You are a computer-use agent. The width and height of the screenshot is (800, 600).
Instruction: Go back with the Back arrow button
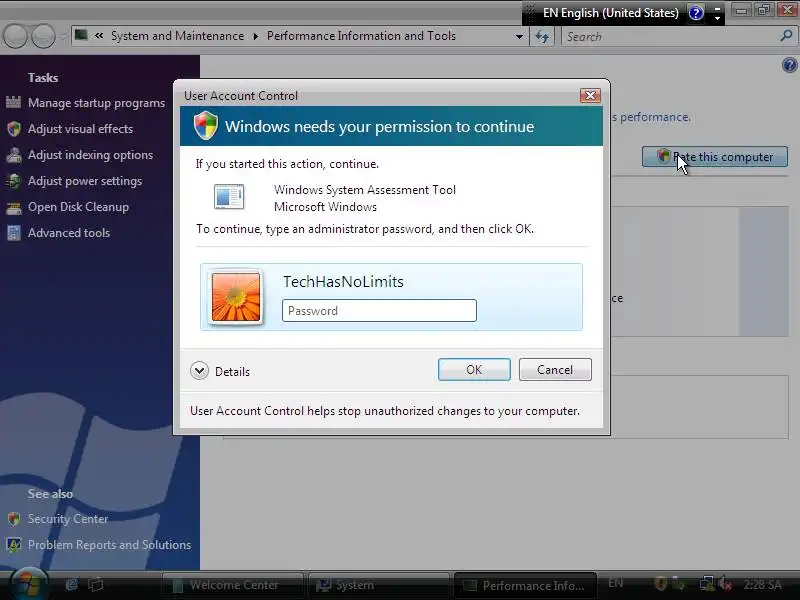coord(15,37)
